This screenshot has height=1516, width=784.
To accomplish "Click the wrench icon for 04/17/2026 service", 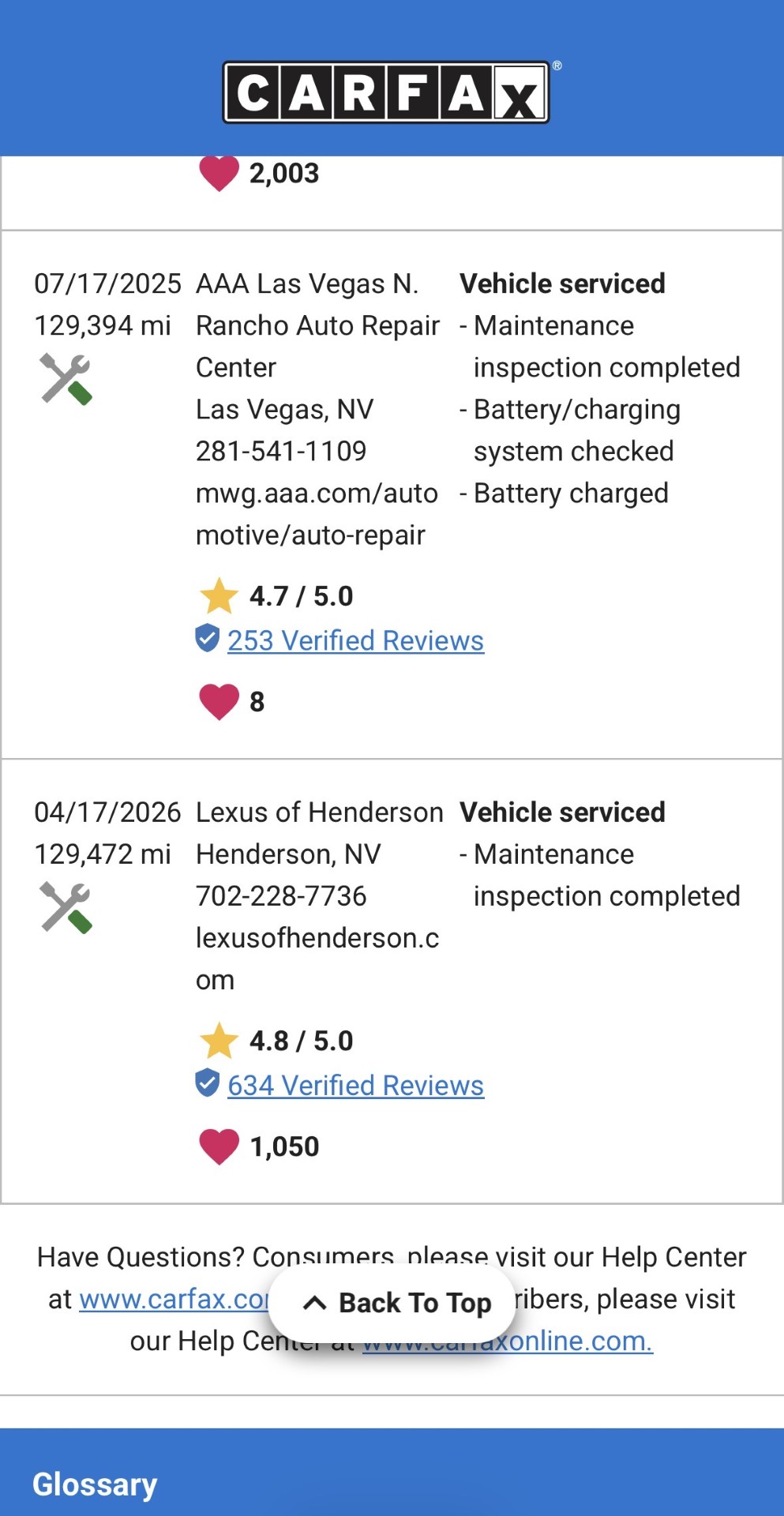I will tap(66, 907).
